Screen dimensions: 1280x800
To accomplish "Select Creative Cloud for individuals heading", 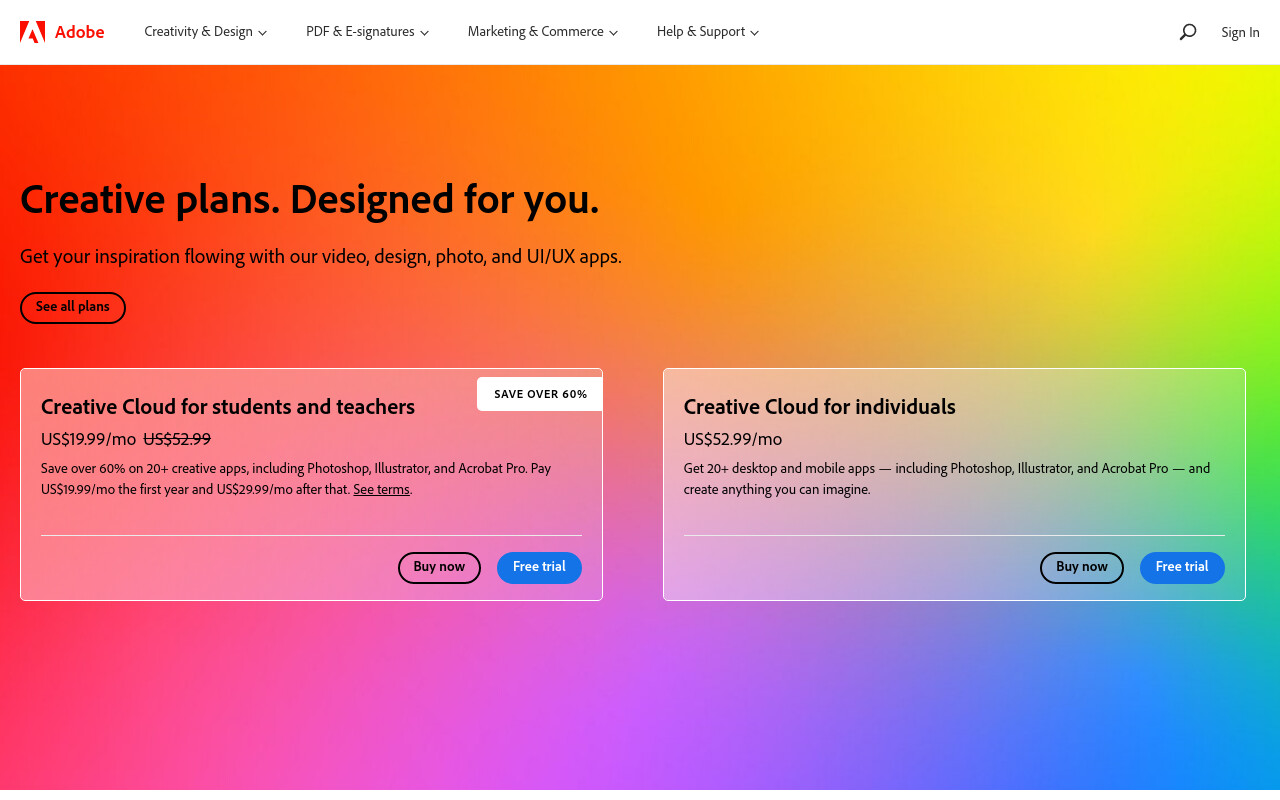I will [x=820, y=407].
